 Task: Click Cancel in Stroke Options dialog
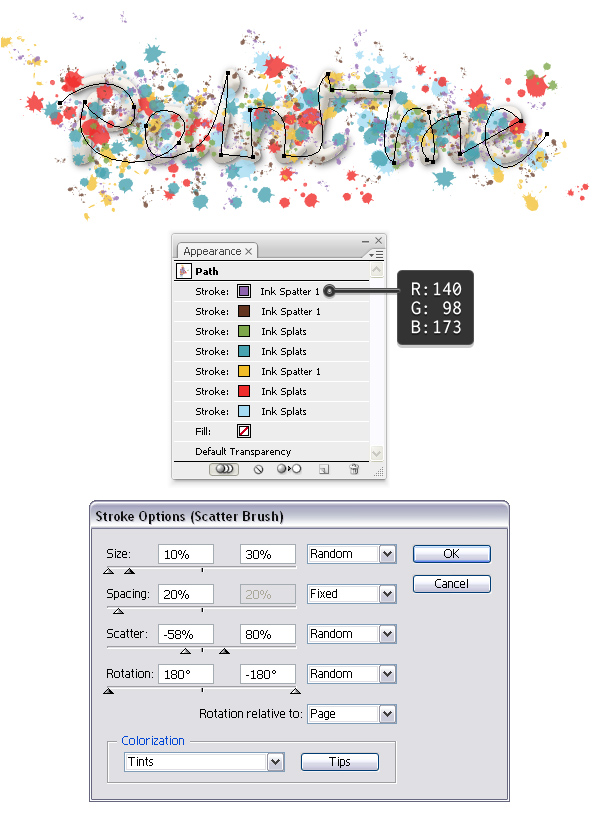[x=452, y=584]
